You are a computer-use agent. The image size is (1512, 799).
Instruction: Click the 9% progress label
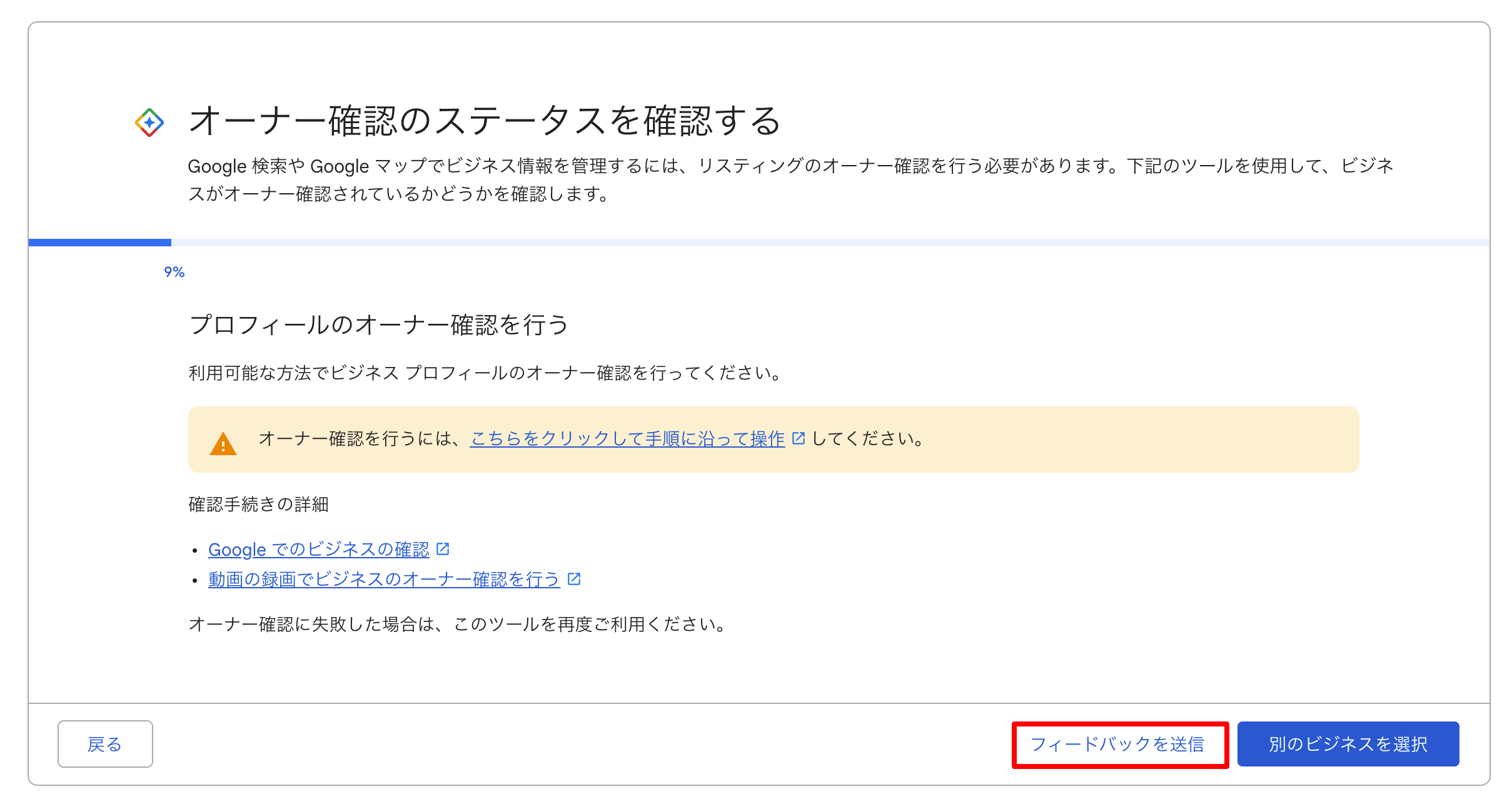tap(174, 272)
